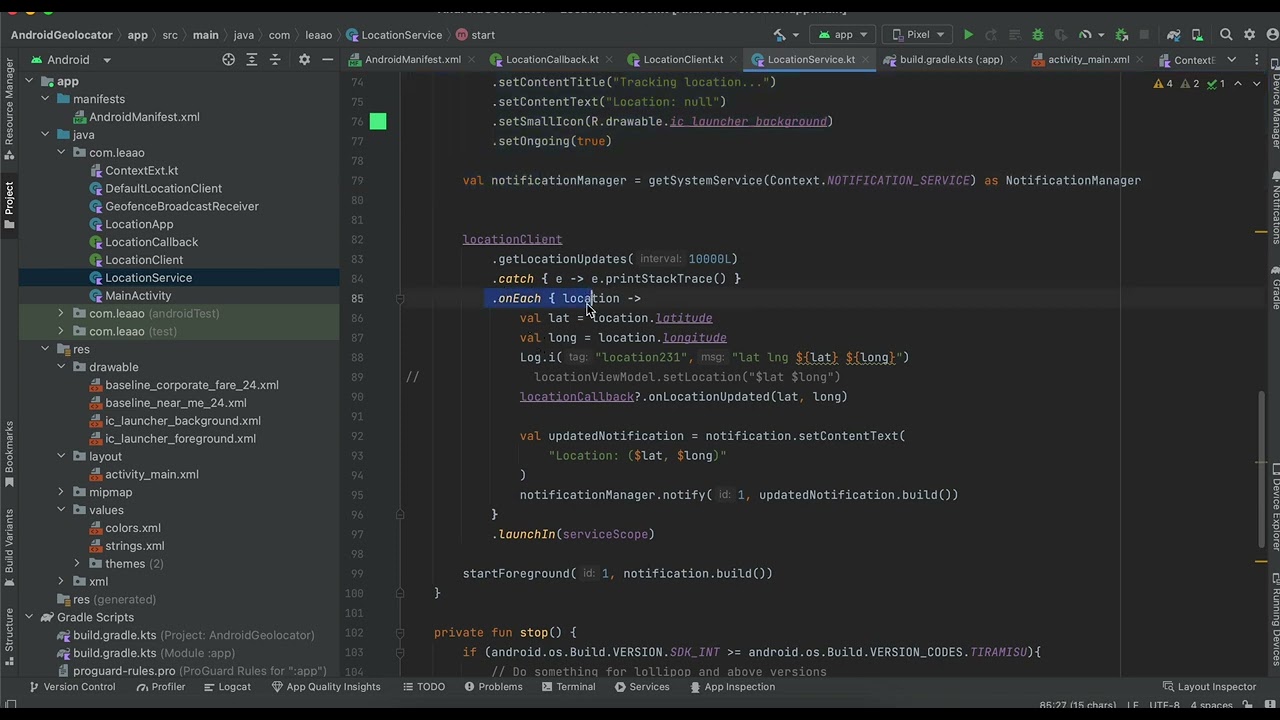
Task: Open the Pixel device selector dropdown
Action: click(918, 35)
